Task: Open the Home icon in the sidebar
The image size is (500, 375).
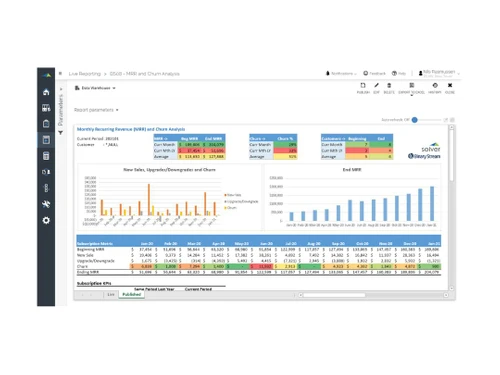Action: [46, 92]
